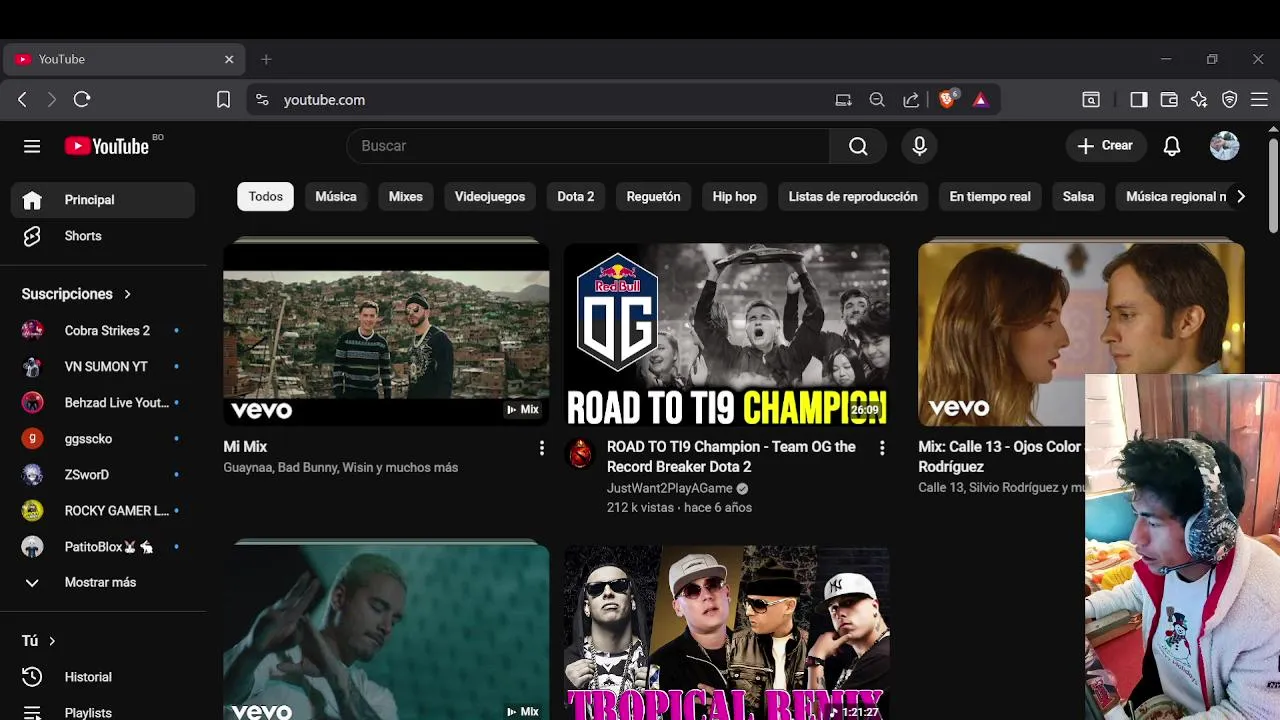The width and height of the screenshot is (1280, 720).
Task: Select the Todos filter chip
Action: point(266,197)
